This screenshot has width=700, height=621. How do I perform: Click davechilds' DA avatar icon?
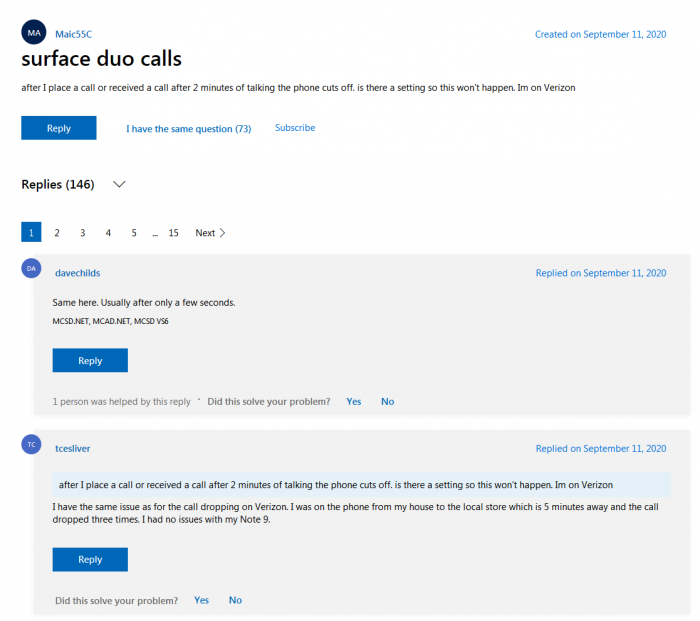point(32,269)
